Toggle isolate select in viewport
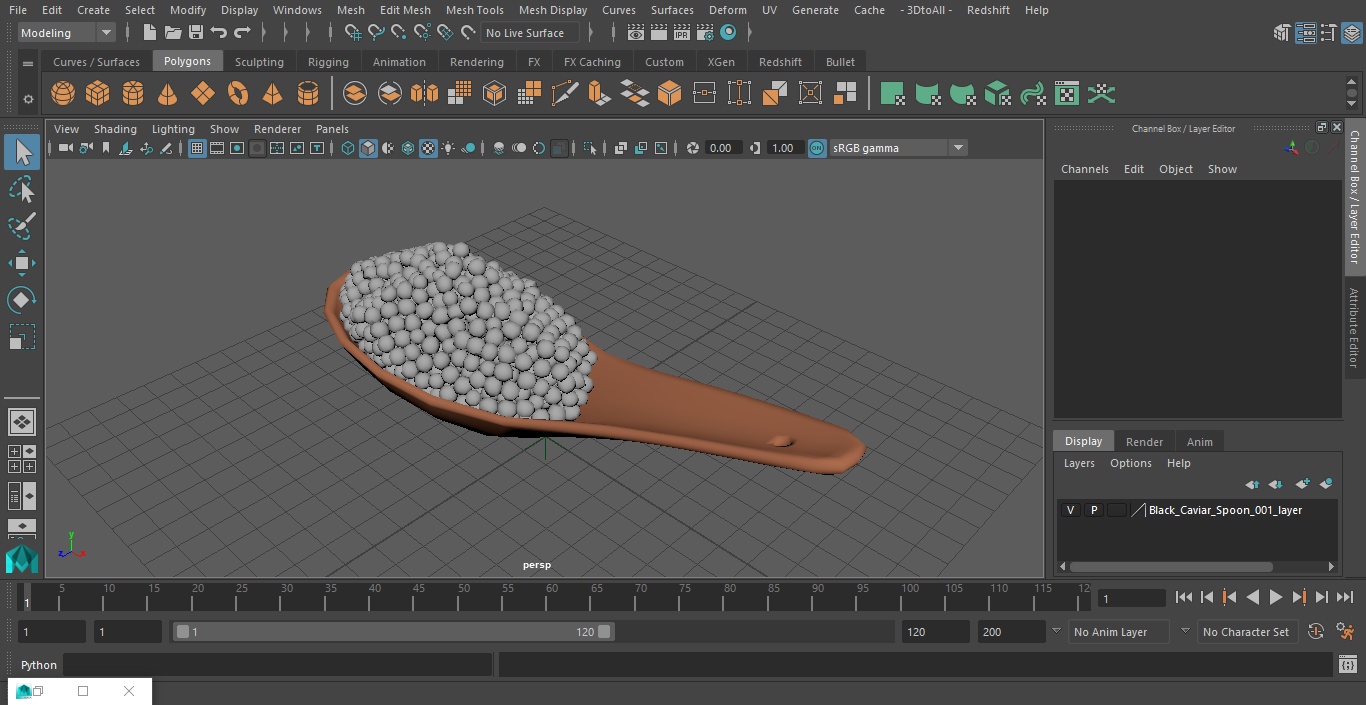Screen dimensions: 1366x705 [x=590, y=148]
